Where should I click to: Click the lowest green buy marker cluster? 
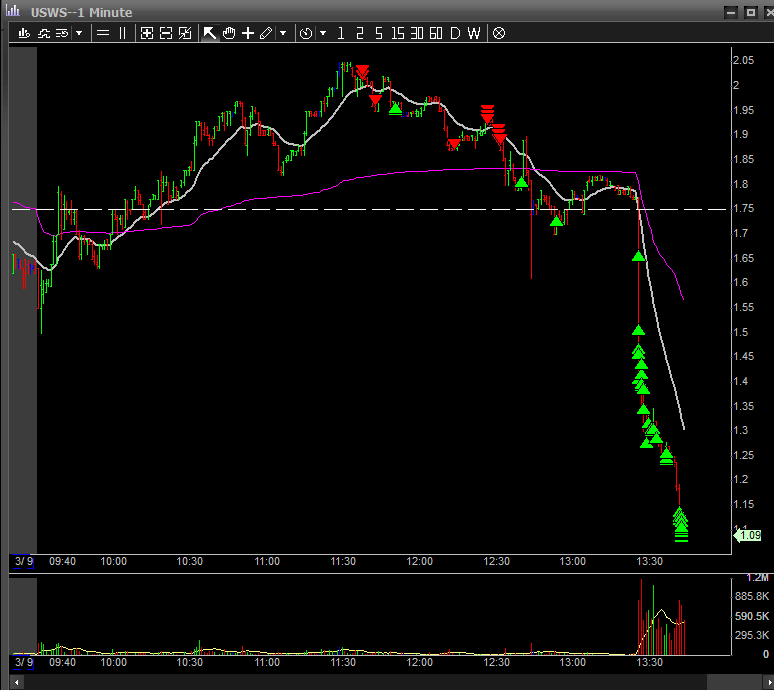[681, 525]
